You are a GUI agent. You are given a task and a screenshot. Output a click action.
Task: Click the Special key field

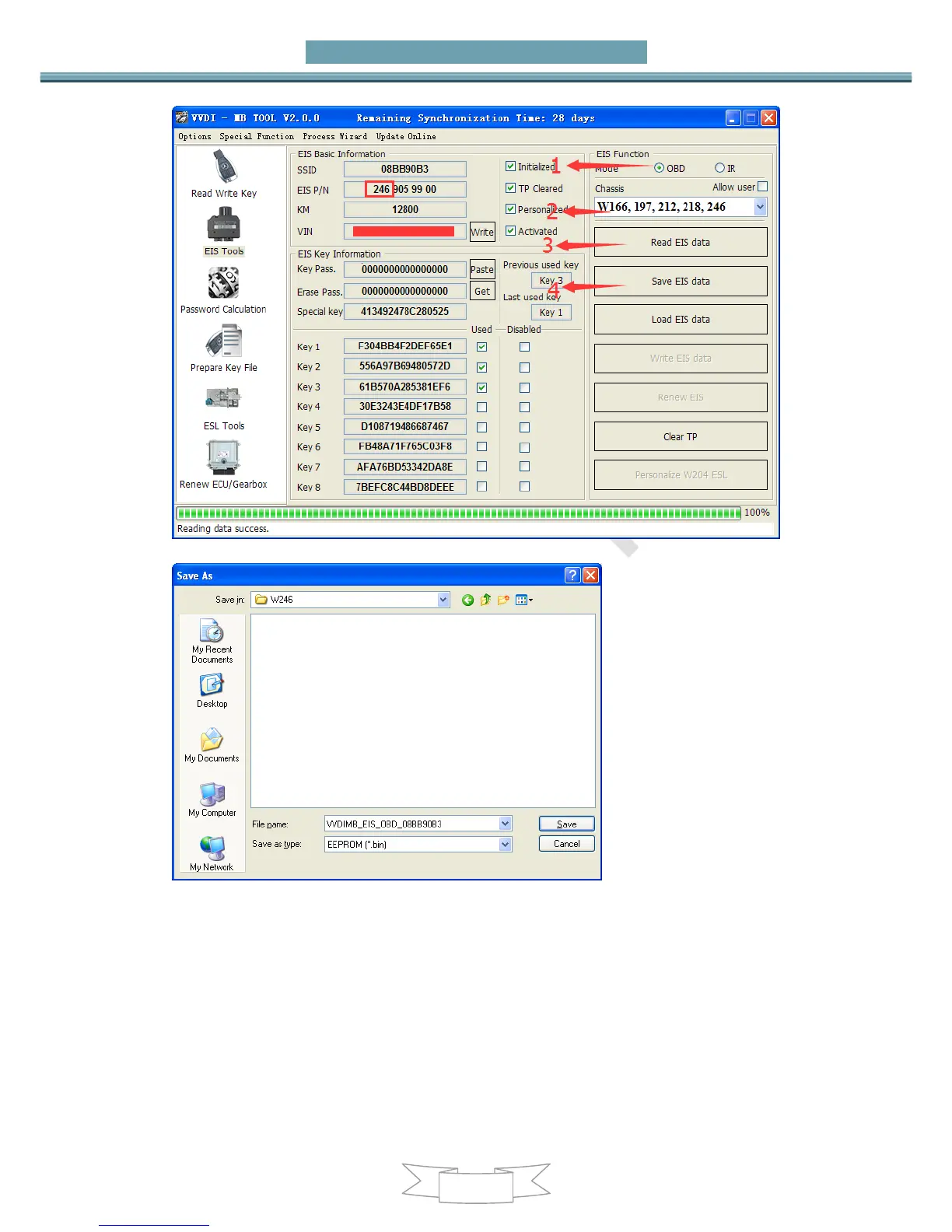(405, 311)
